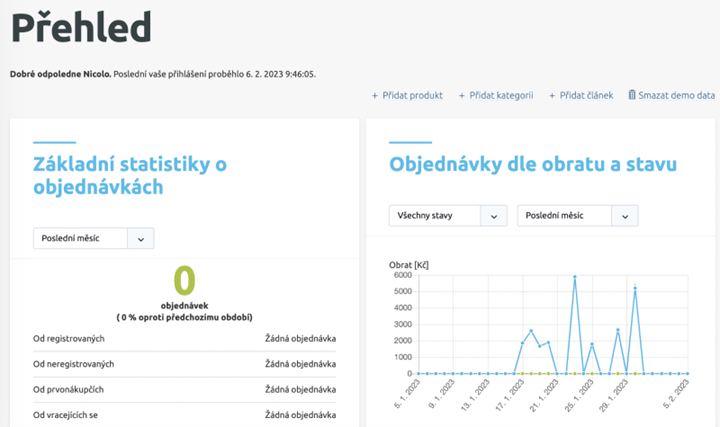This screenshot has width=720, height=427.
Task: Click the Přidat kategorii link
Action: 496,96
